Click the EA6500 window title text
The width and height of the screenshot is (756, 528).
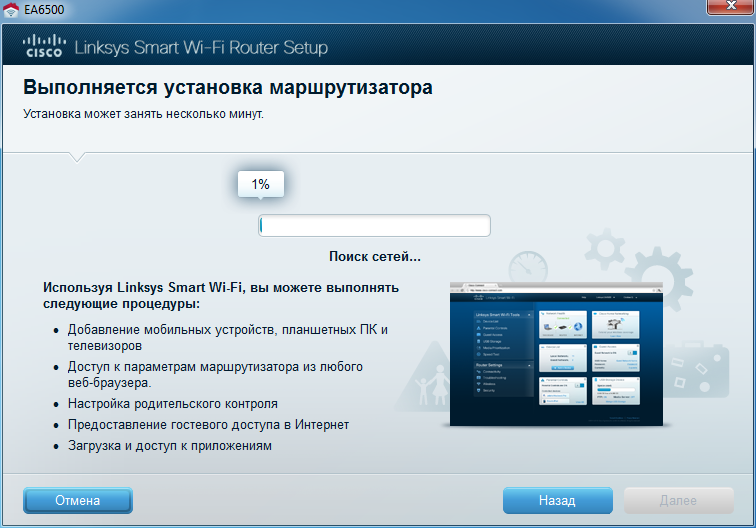44,10
